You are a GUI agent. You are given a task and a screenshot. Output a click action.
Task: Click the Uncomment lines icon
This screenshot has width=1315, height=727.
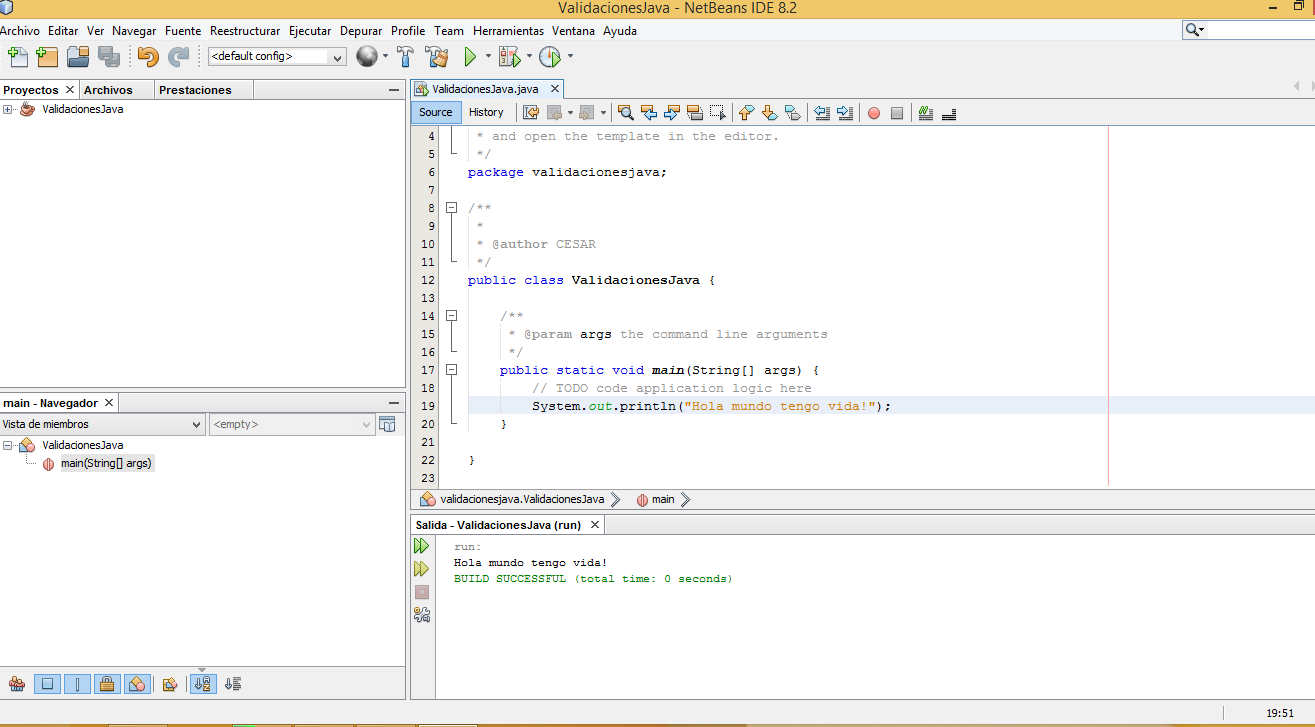949,113
